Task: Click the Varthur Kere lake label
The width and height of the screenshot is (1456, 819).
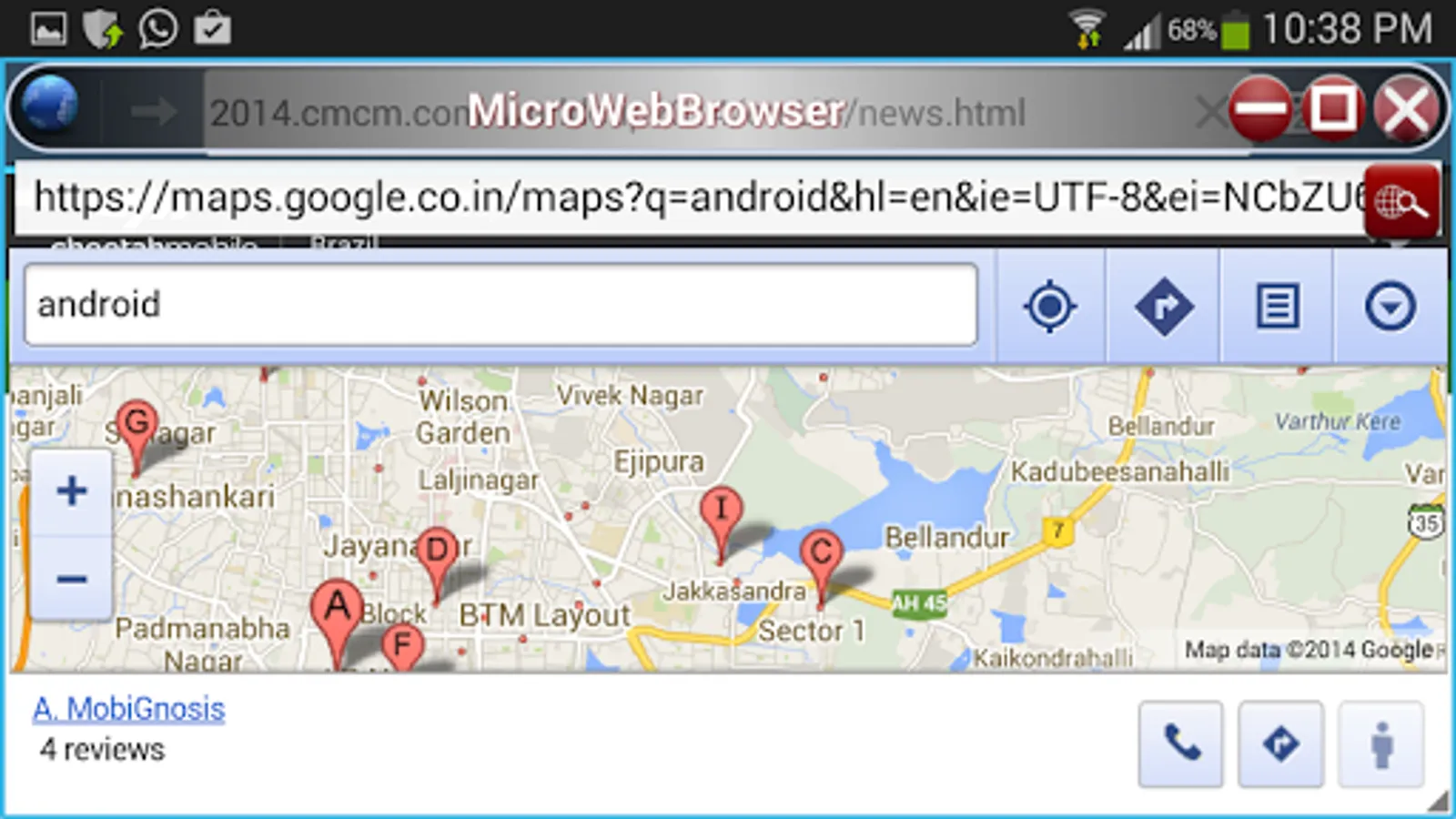Action: coord(1338,421)
